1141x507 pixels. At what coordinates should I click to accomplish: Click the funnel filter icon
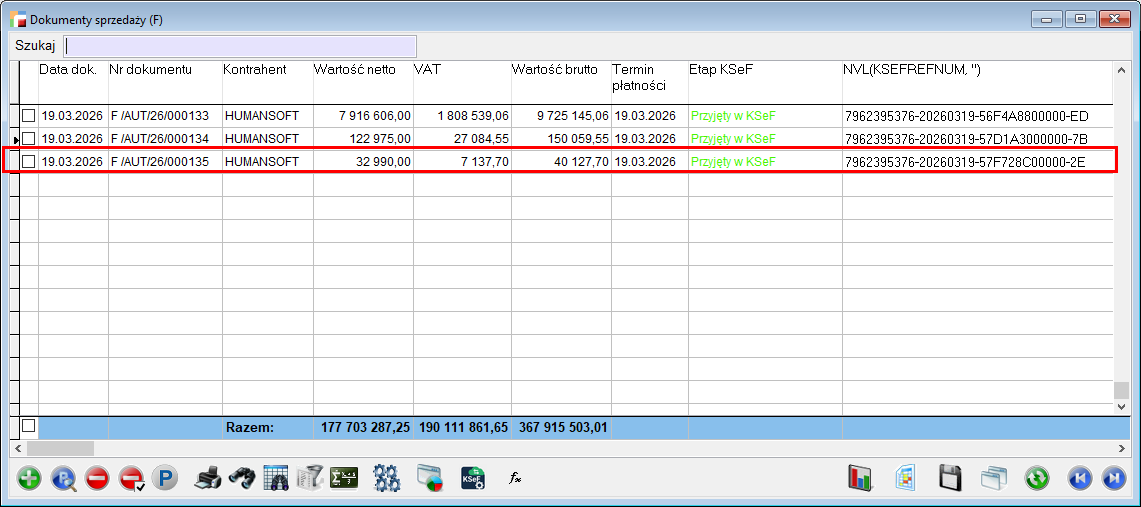point(310,478)
